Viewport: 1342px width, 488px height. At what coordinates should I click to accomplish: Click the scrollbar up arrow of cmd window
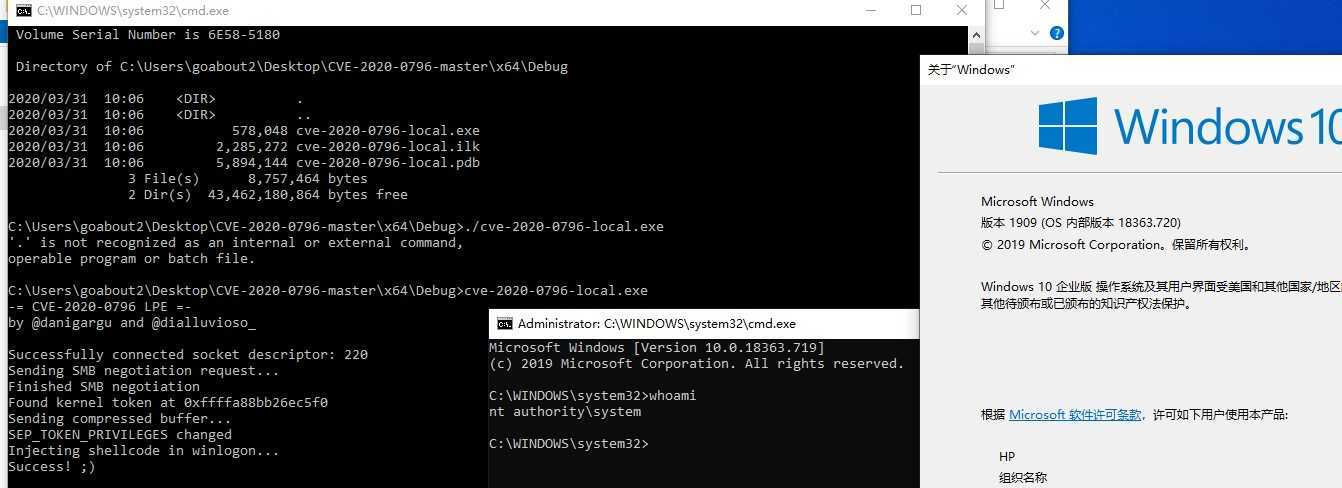pyautogui.click(x=976, y=33)
